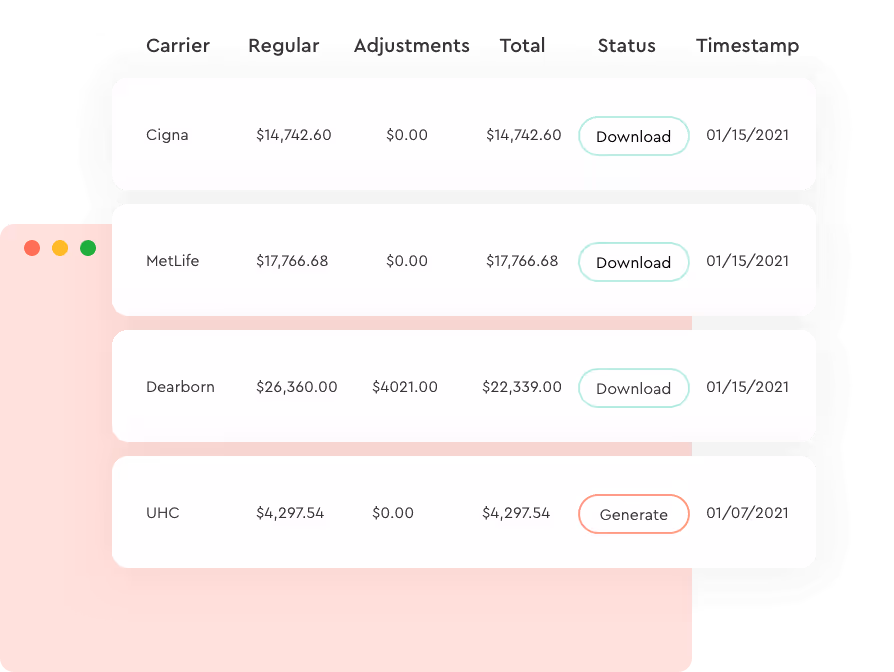Download the Dearborn carrier report
The height and width of the screenshot is (672, 894).
(x=633, y=388)
